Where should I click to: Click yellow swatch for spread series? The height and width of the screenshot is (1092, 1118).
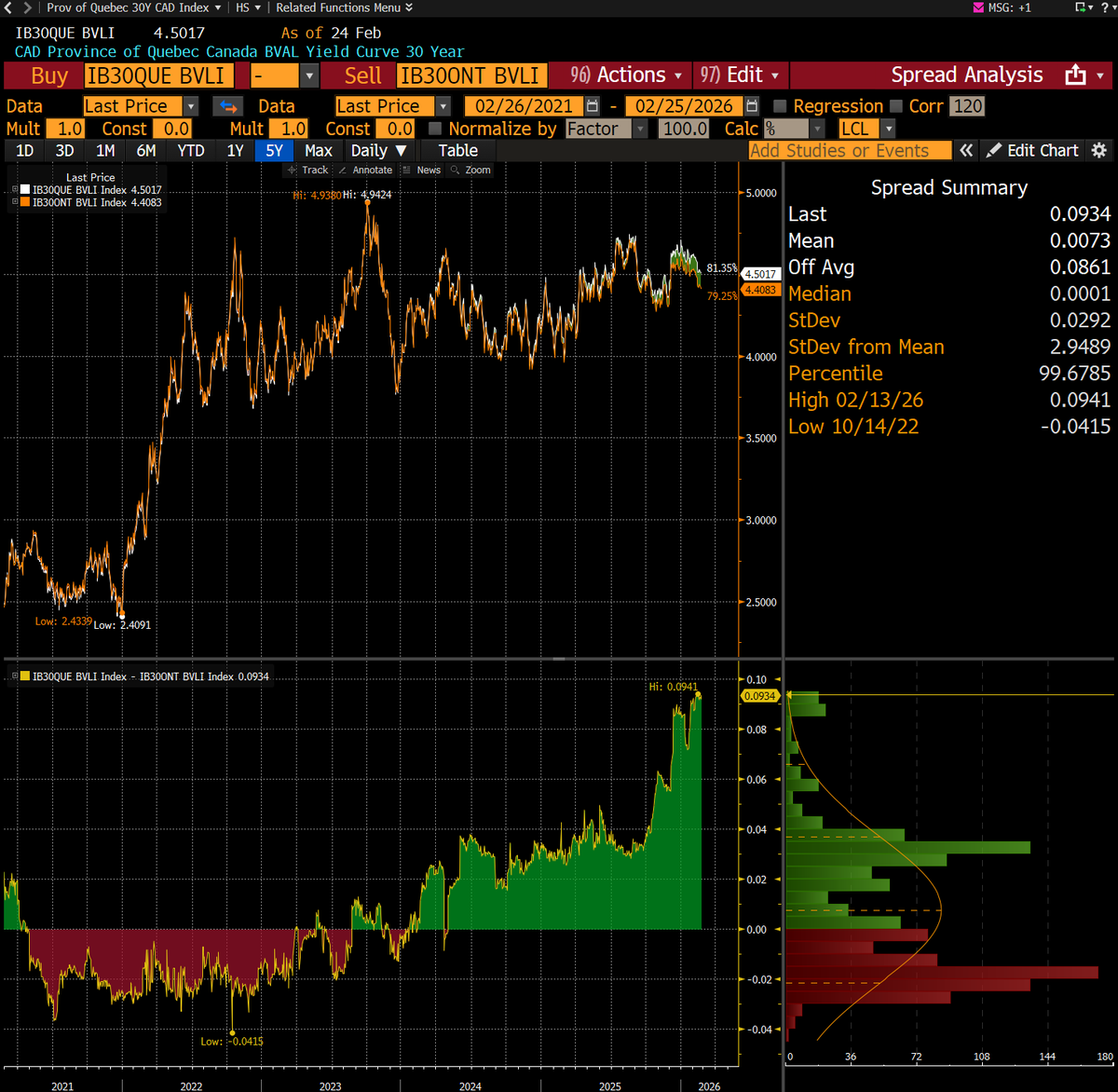(x=25, y=676)
